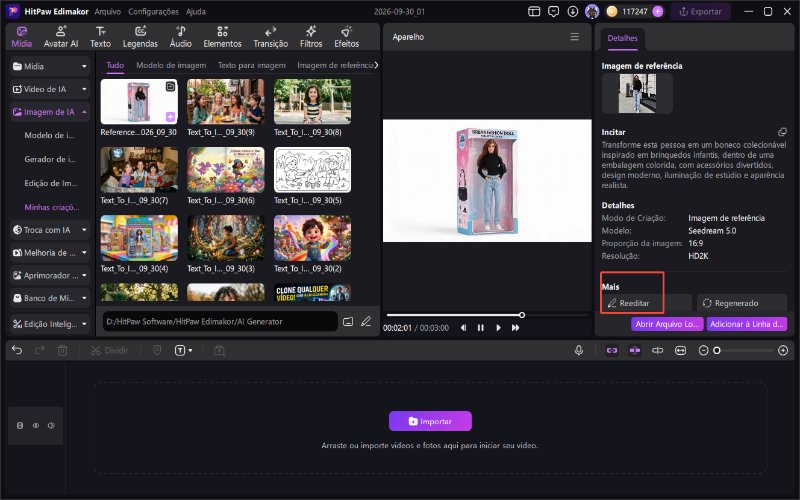
Task: Open the feedback message icon
Action: coord(554,11)
